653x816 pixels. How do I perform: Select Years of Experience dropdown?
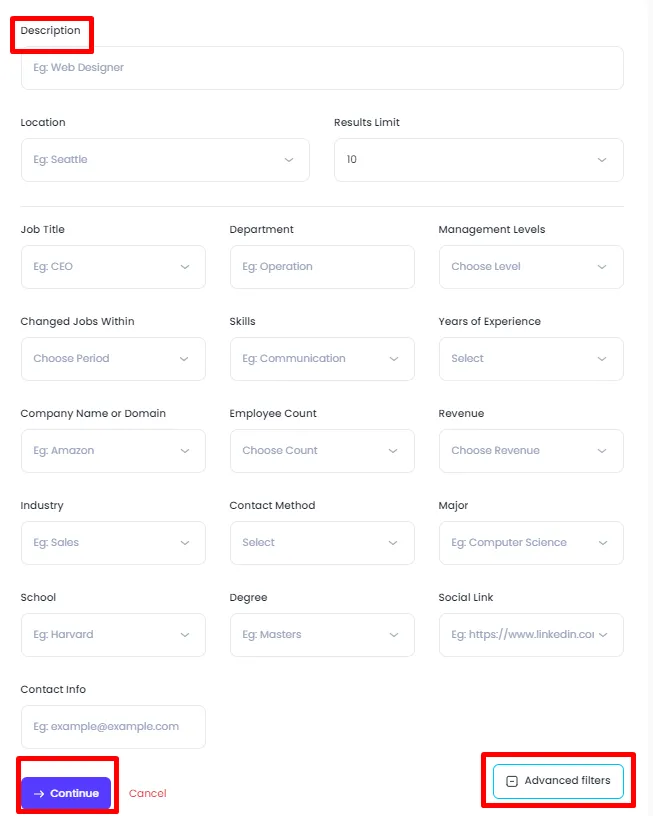point(530,359)
